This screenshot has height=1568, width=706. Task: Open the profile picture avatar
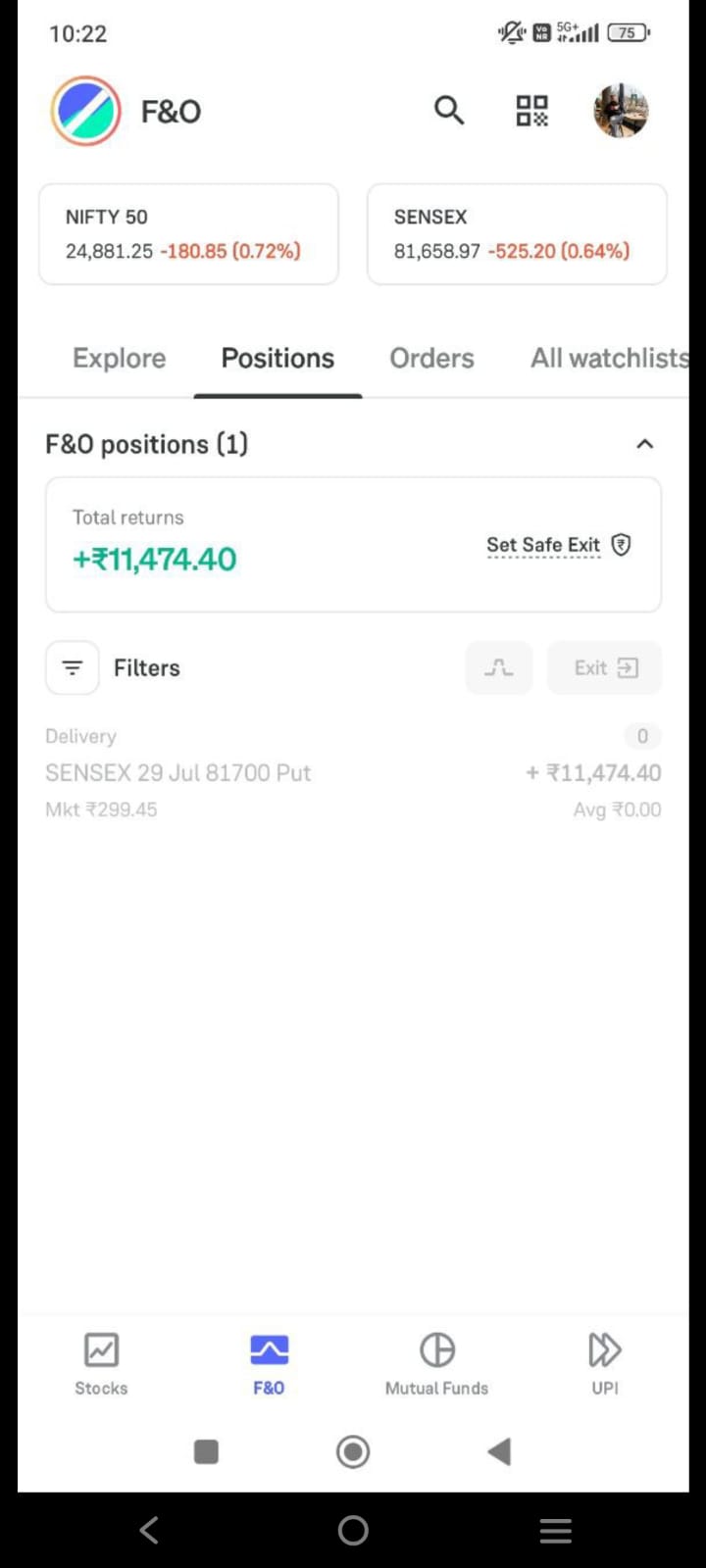coord(621,111)
